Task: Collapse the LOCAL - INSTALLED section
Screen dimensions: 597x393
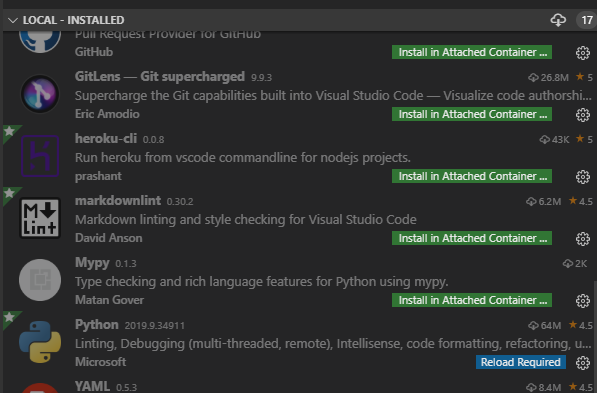Action: [13, 20]
